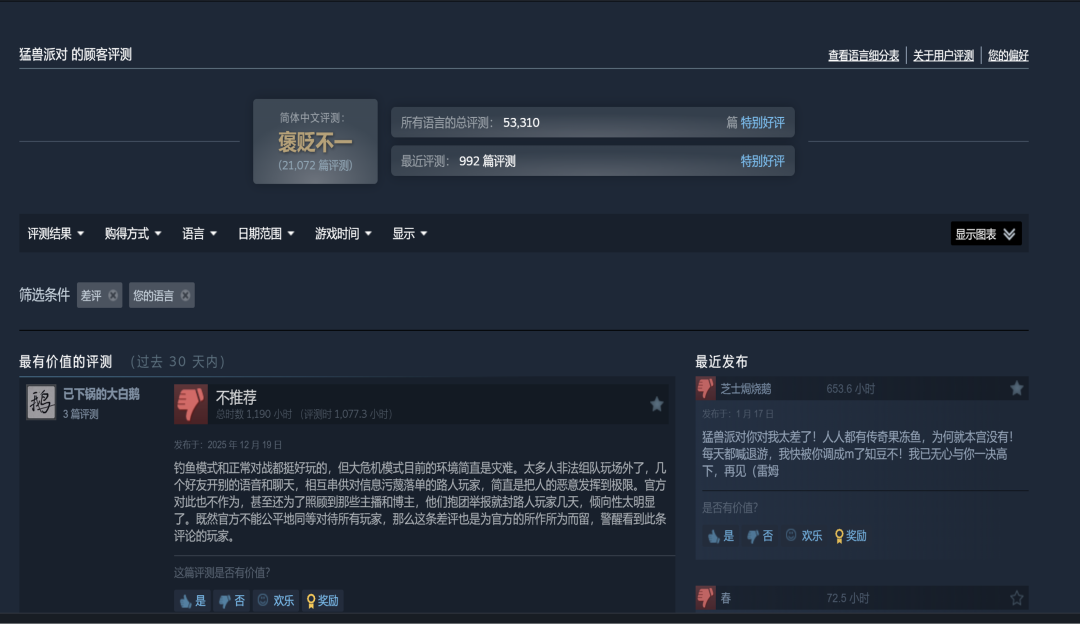
Task: Click the 是 thumbs-up icon on 芝士焗烧鹅's review
Action: (716, 535)
